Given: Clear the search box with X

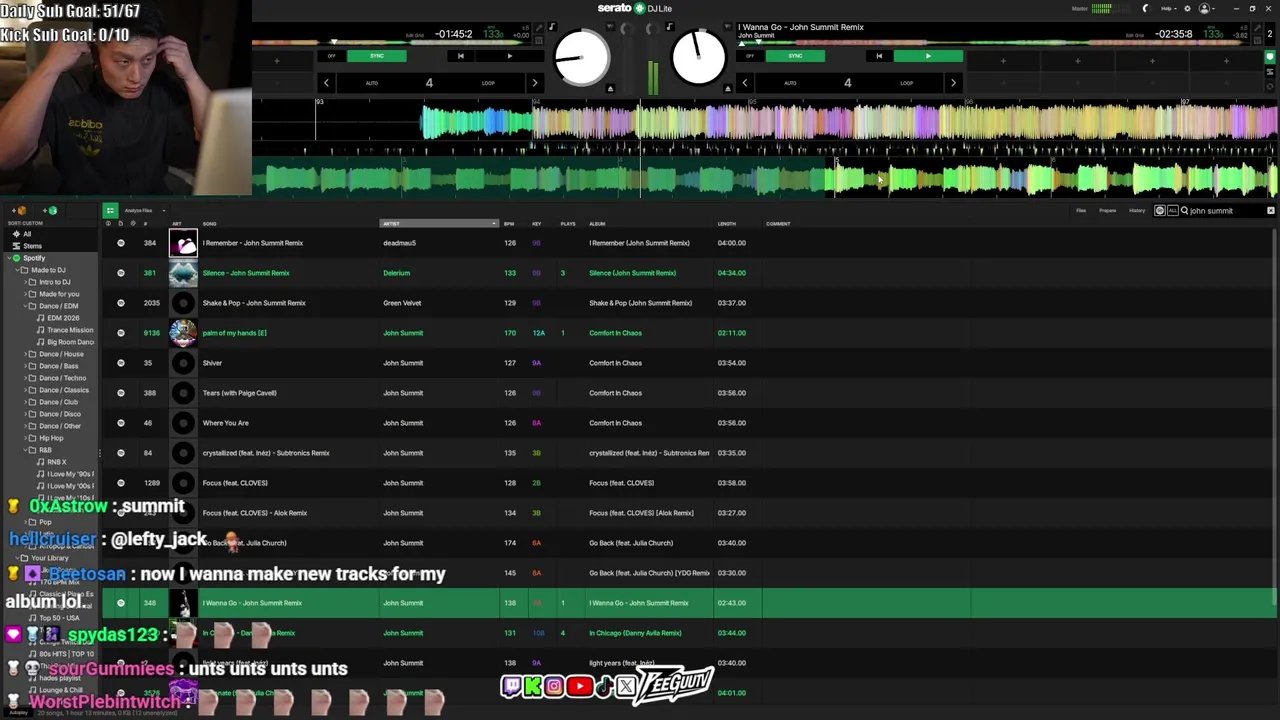Looking at the screenshot, I should [1271, 211].
